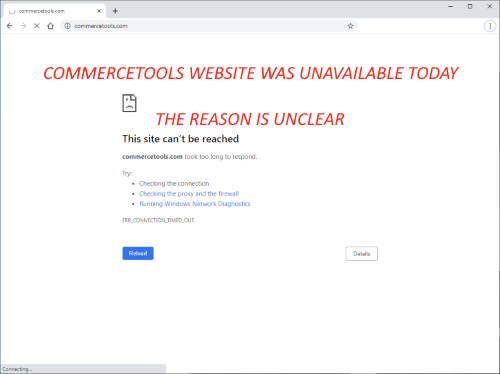Open the Chrome three-dot menu

click(490, 26)
